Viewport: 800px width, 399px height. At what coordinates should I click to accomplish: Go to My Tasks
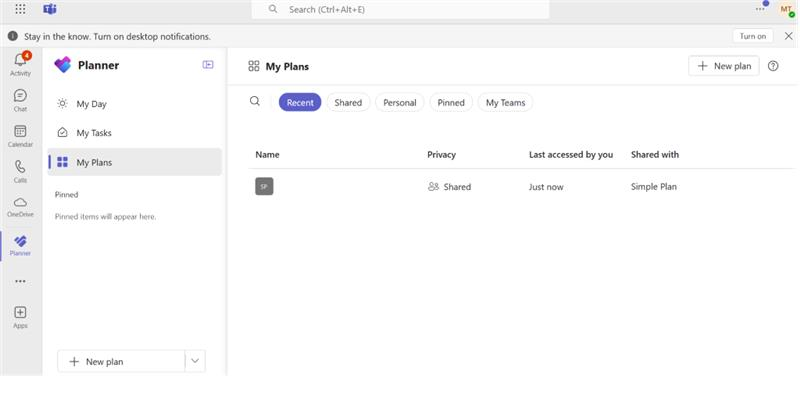click(135, 133)
